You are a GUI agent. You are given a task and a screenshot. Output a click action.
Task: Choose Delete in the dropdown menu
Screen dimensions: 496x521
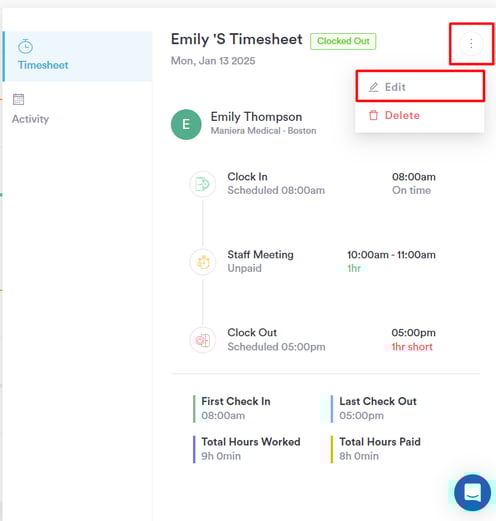(420, 115)
